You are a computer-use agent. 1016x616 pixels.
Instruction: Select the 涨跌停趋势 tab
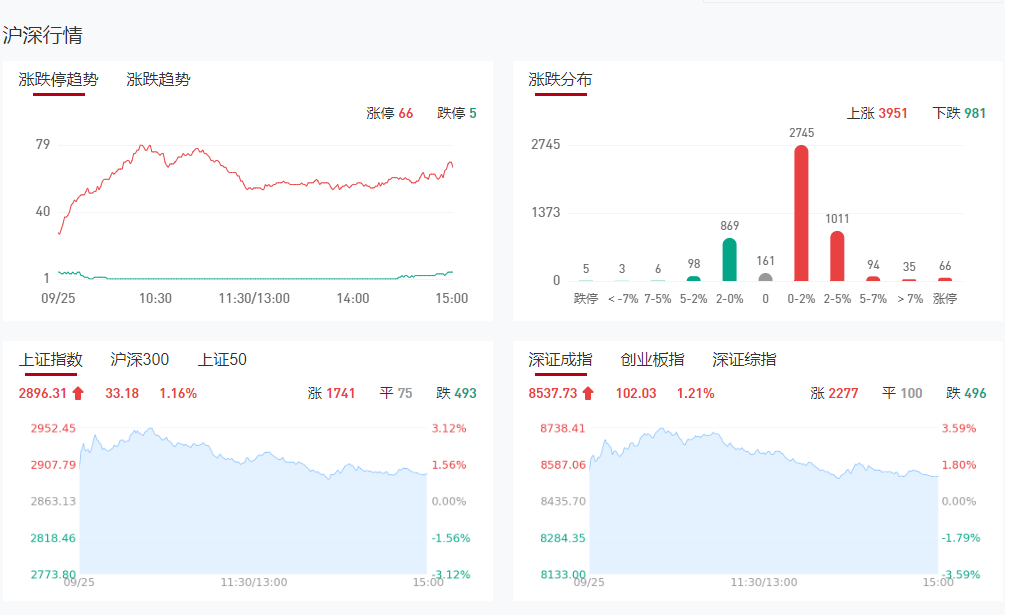pos(59,80)
